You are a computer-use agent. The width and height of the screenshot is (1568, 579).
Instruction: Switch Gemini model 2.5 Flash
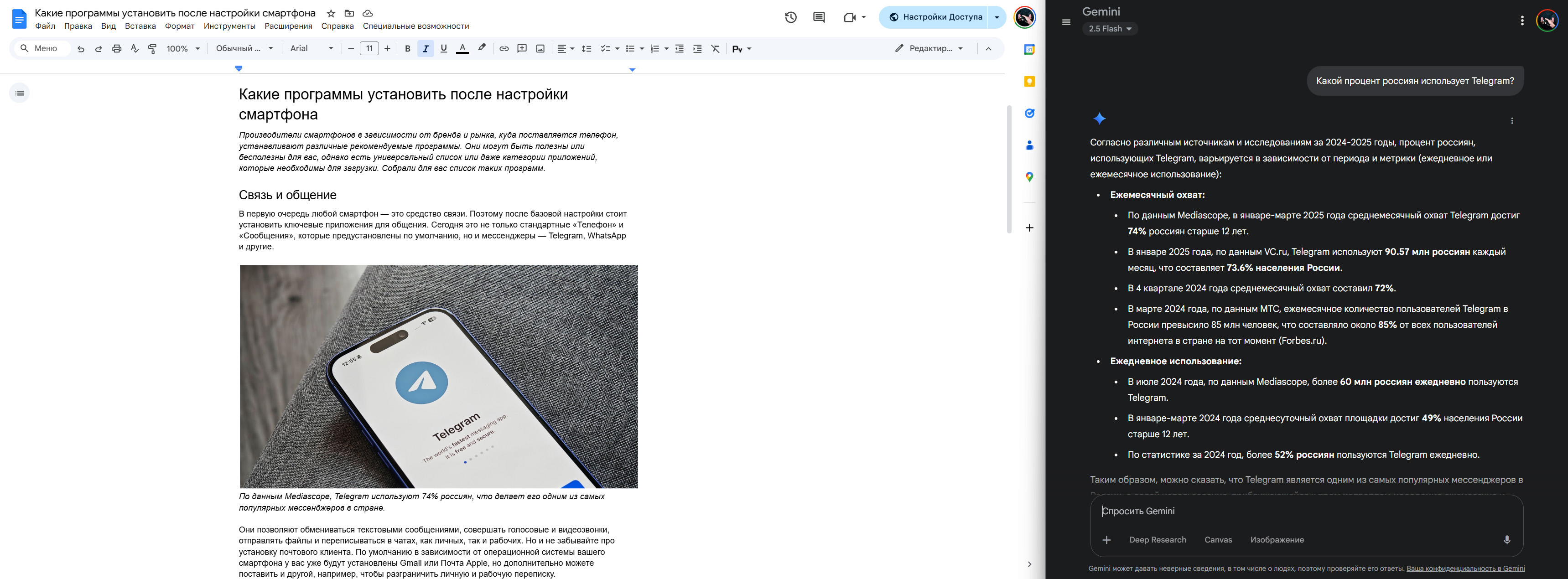pos(1110,29)
